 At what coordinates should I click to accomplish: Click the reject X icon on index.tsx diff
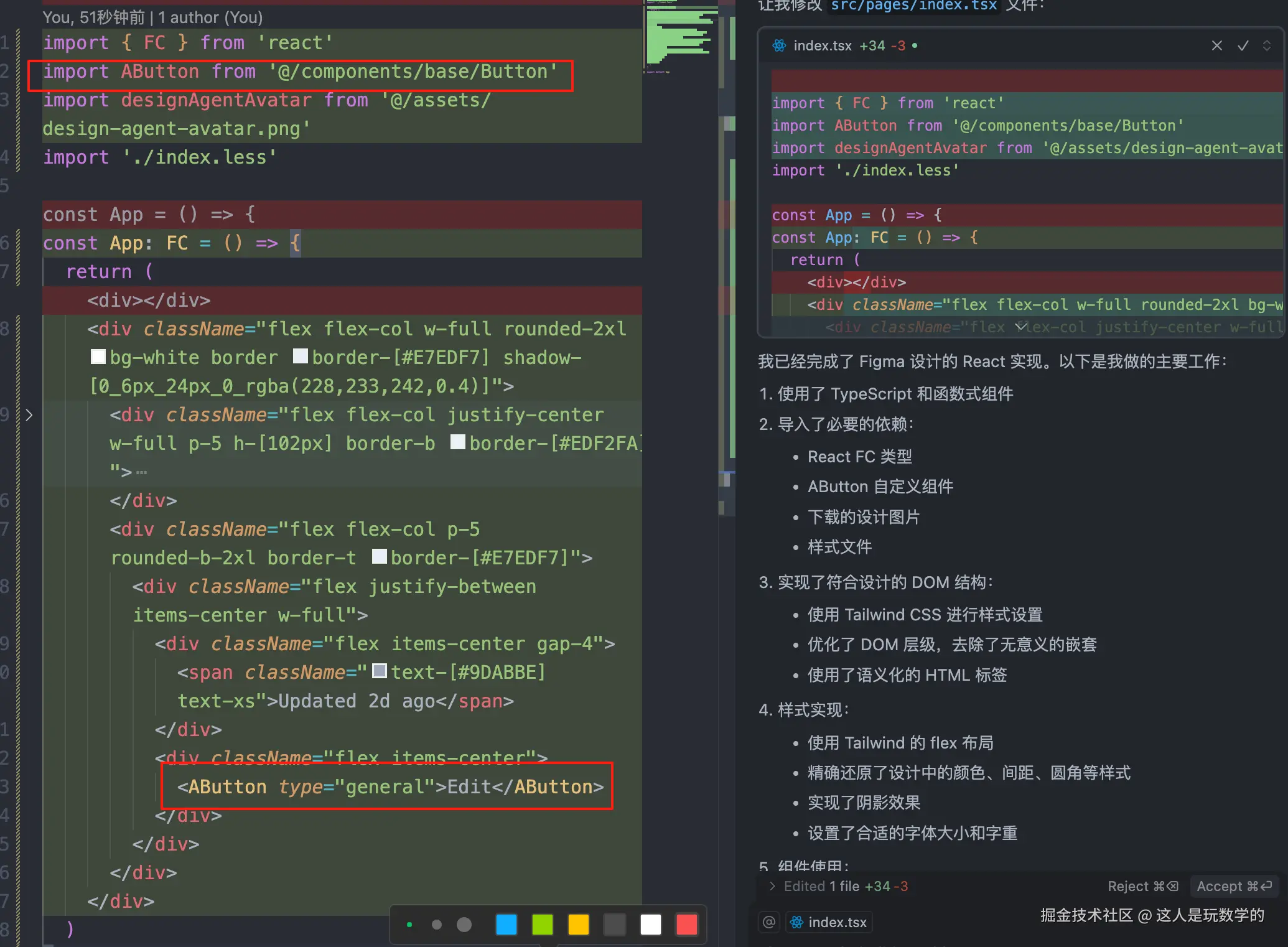click(x=1216, y=45)
